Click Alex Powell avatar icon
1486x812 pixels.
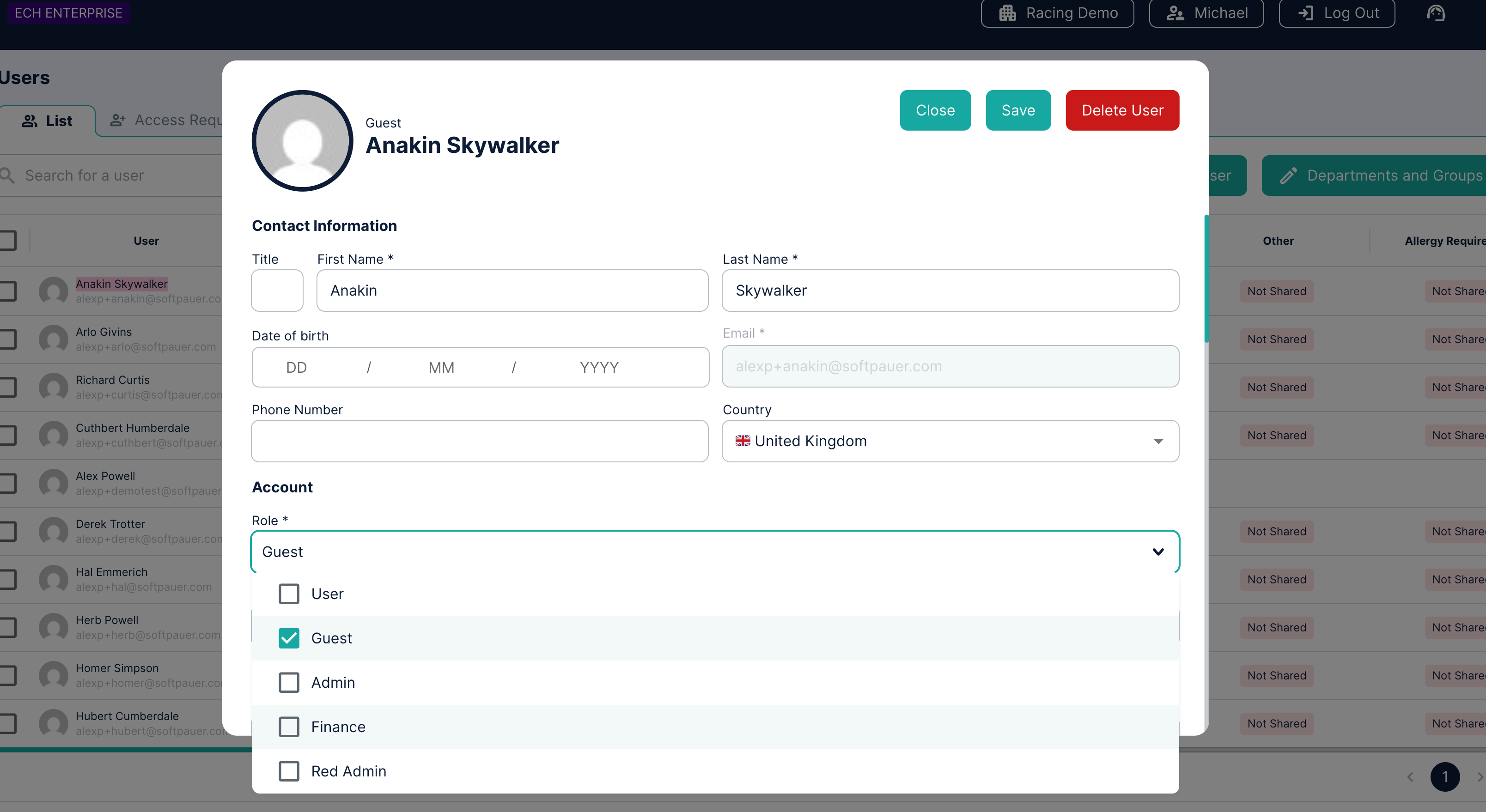[54, 483]
